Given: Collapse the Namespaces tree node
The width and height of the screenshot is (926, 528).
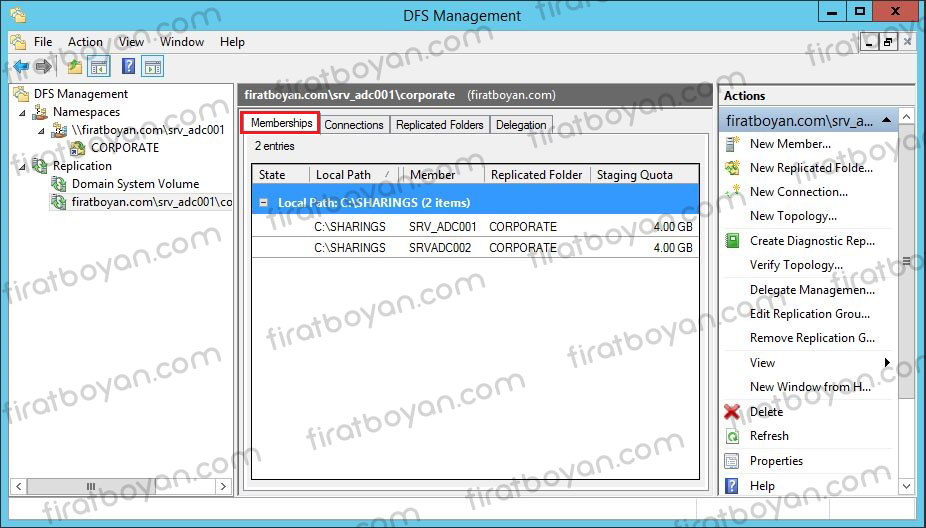Looking at the screenshot, I should point(23,112).
